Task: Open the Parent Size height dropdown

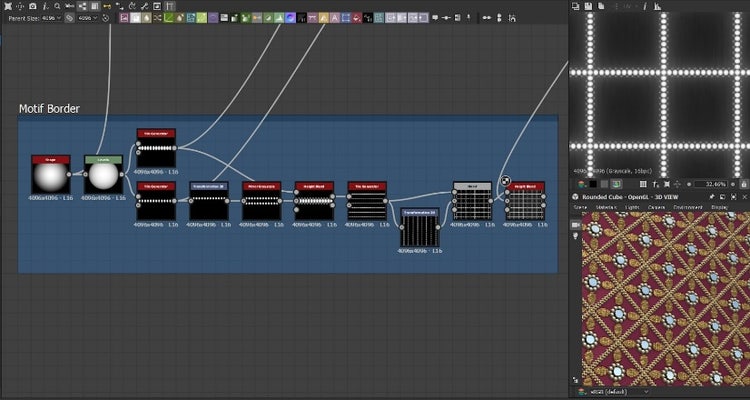Action: (x=88, y=18)
